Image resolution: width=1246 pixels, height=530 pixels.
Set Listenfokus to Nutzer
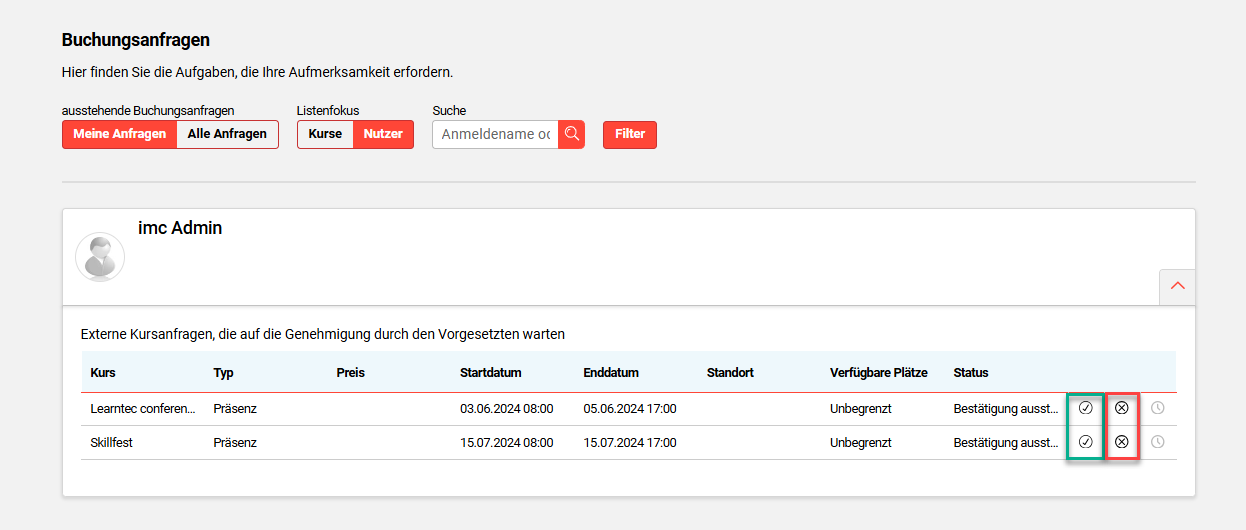tap(383, 134)
